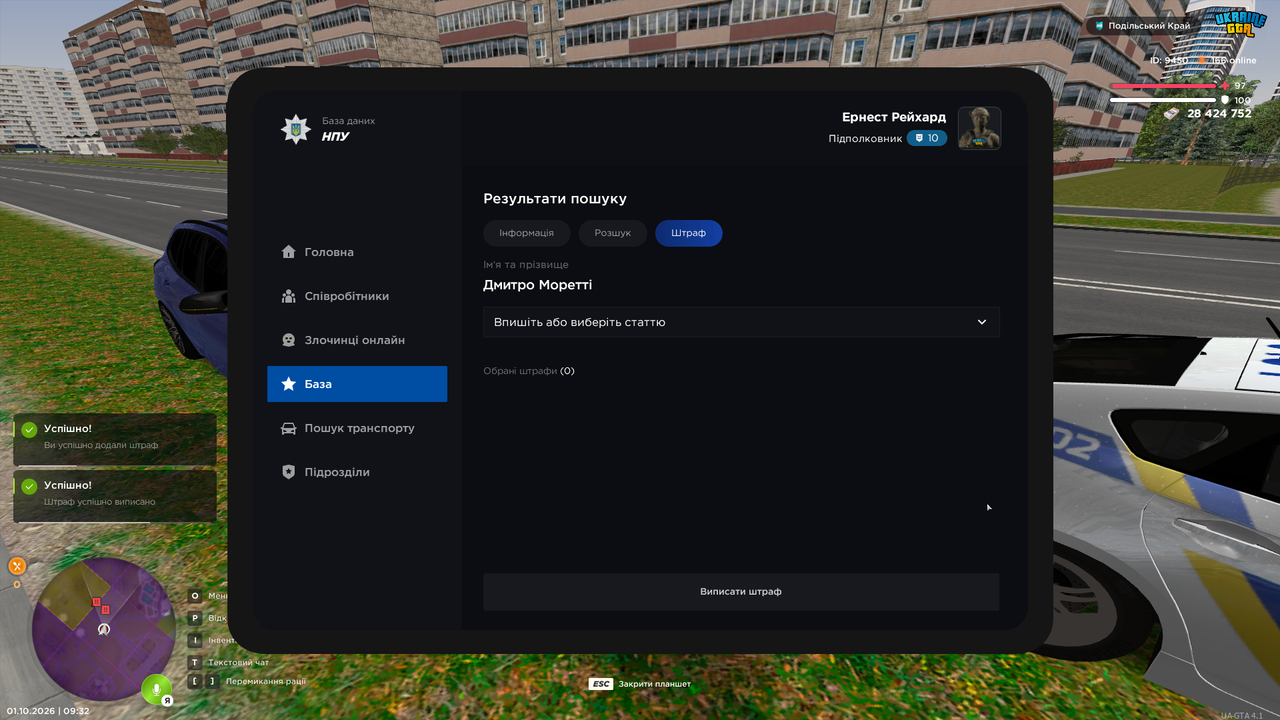Click the Виписати штраф button
The image size is (1280, 720).
coord(741,592)
